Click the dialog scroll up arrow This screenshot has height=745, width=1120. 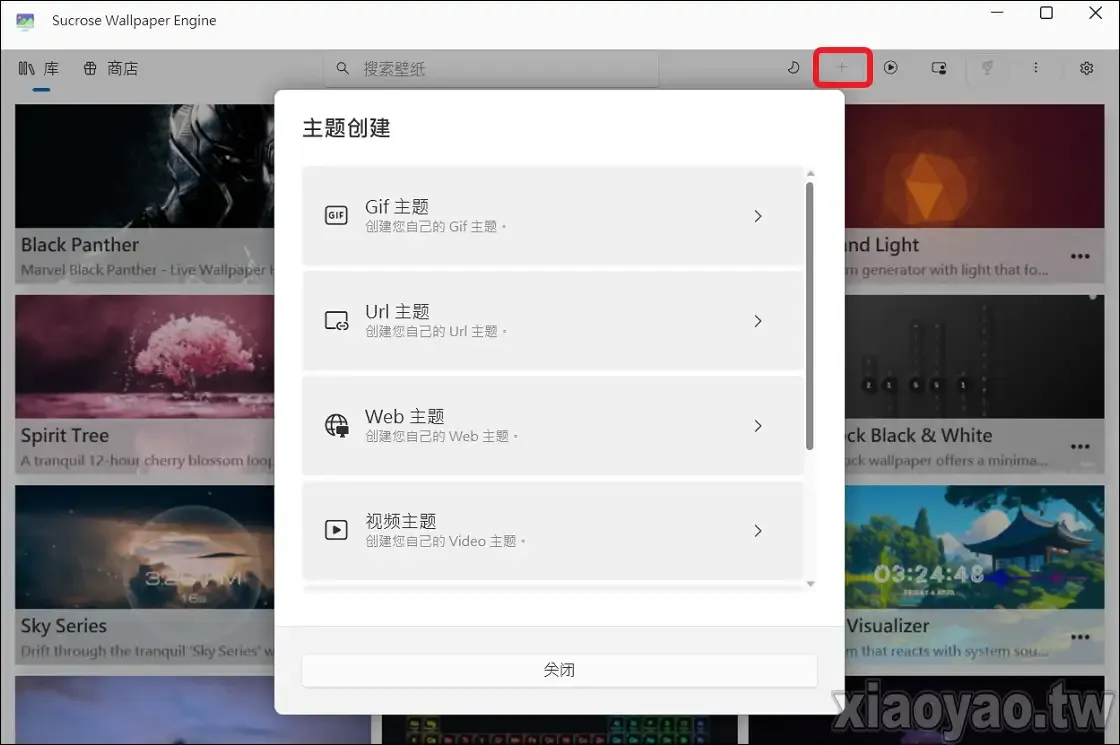pos(810,174)
